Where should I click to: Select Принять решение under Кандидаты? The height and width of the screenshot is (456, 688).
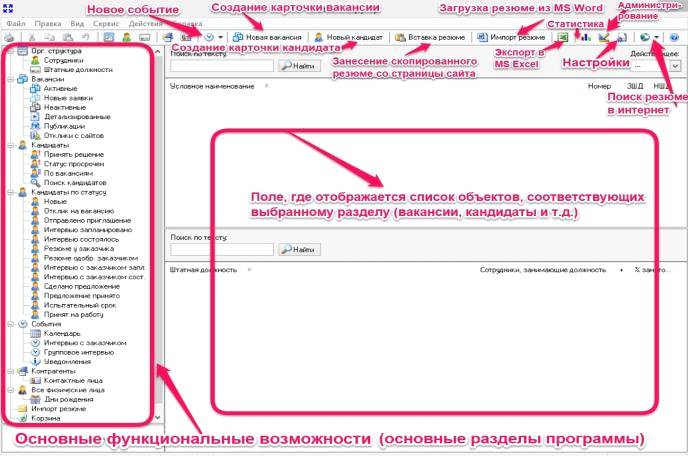click(74, 154)
